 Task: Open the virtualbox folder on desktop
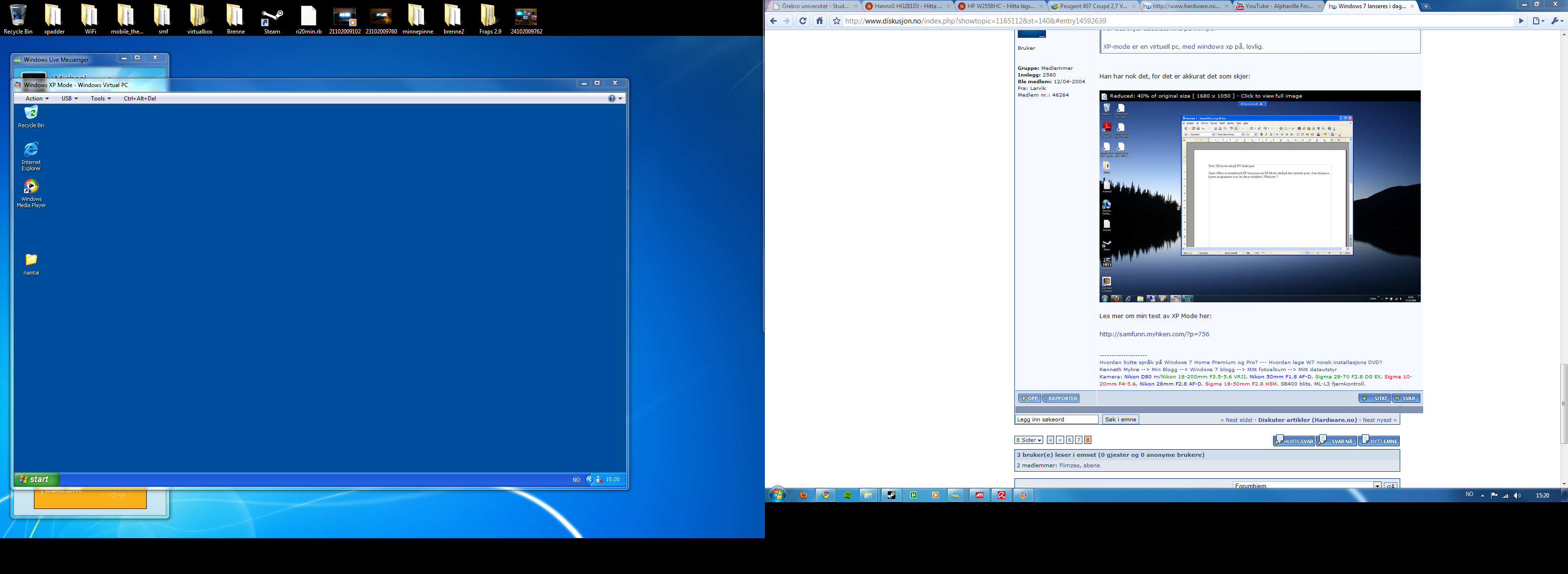pos(199,19)
